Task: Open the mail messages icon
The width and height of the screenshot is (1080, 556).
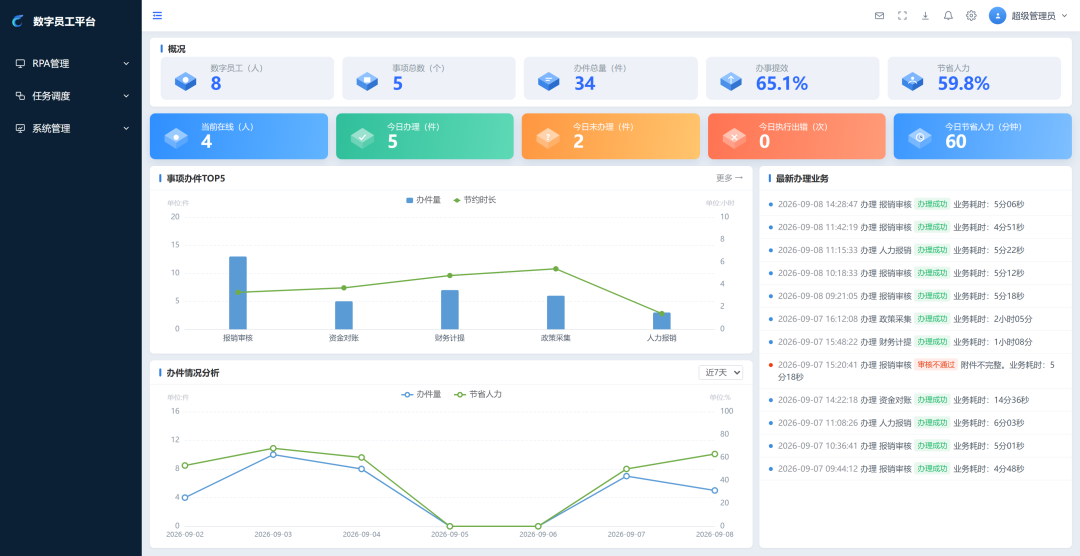Action: pos(880,16)
